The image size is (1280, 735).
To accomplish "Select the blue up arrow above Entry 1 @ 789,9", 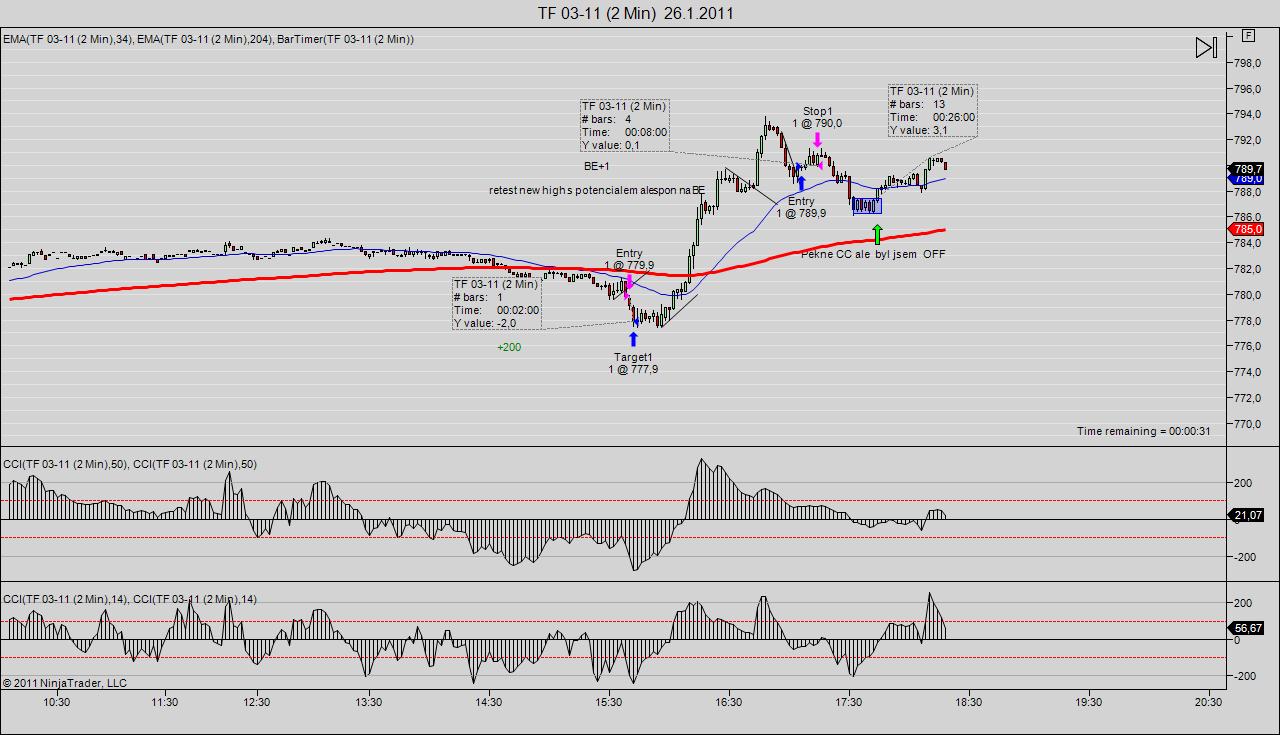I will click(x=801, y=183).
